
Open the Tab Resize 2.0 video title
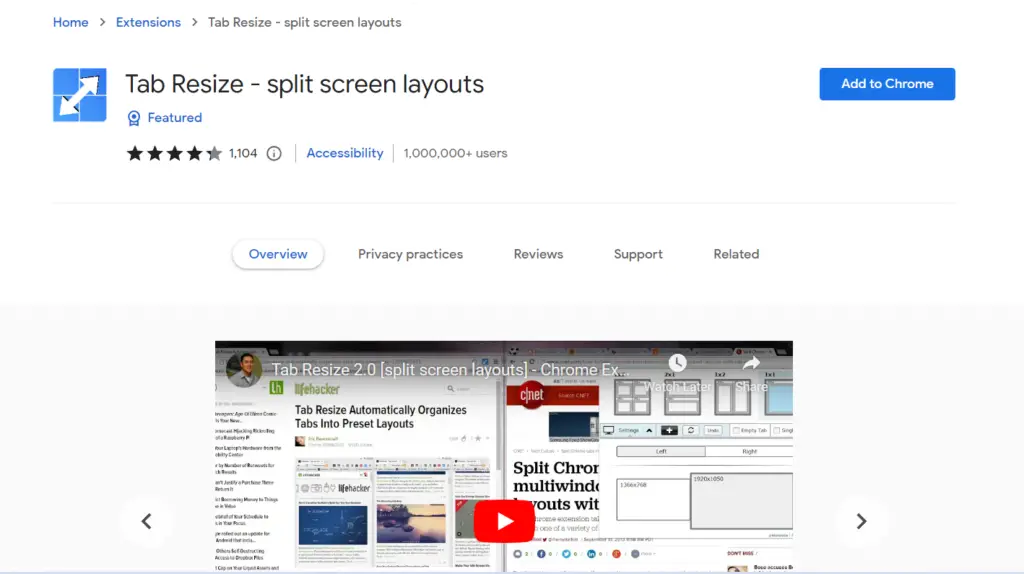point(451,370)
